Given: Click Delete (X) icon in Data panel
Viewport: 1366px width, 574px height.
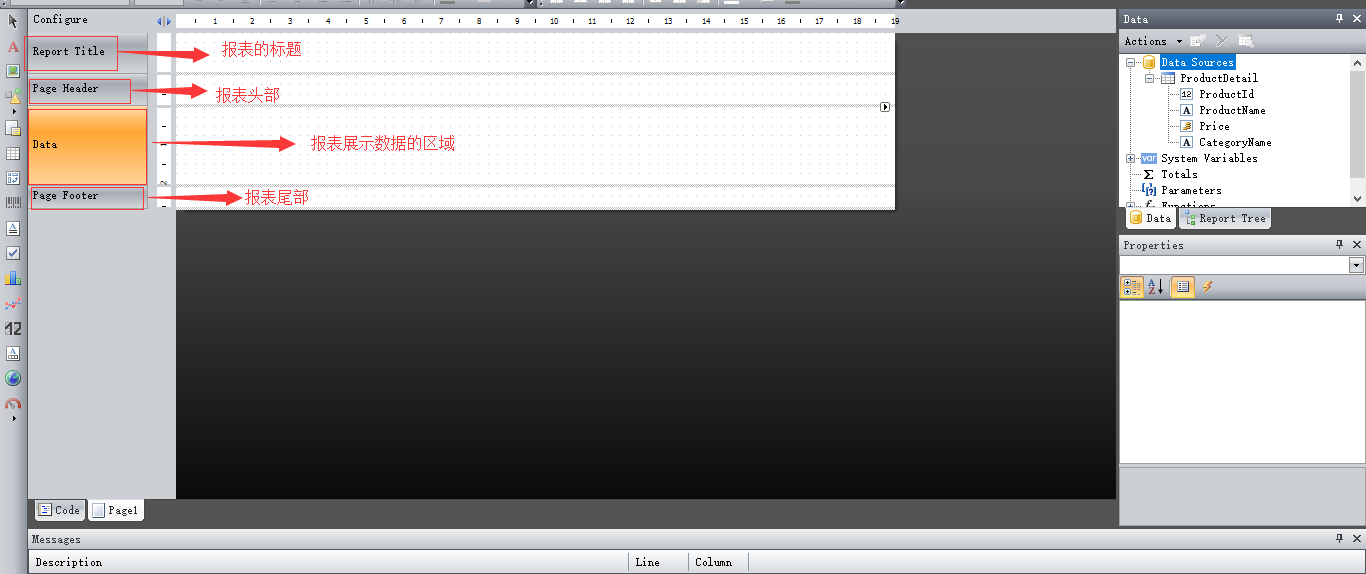Looking at the screenshot, I should [1221, 41].
